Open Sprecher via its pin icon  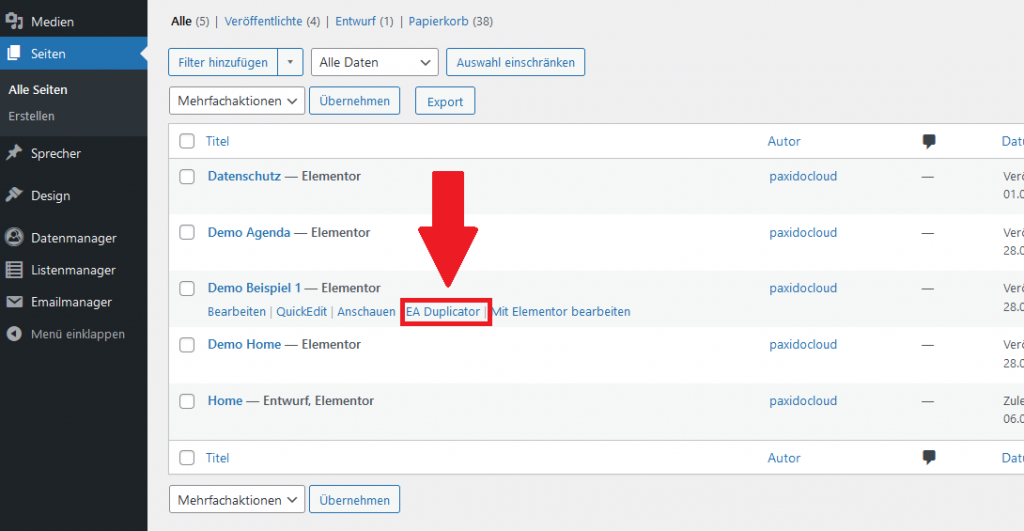tap(14, 154)
